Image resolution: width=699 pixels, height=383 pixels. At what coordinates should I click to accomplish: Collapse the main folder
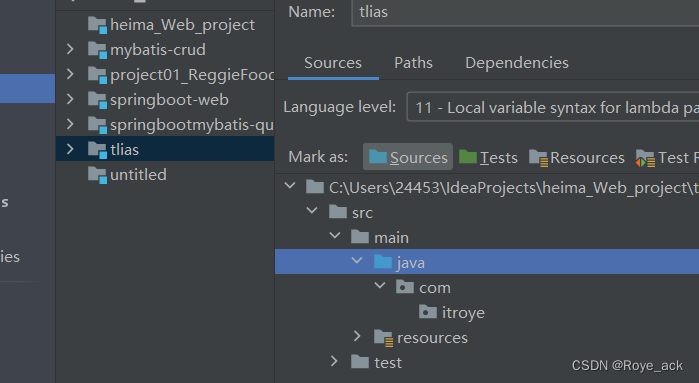click(x=335, y=235)
